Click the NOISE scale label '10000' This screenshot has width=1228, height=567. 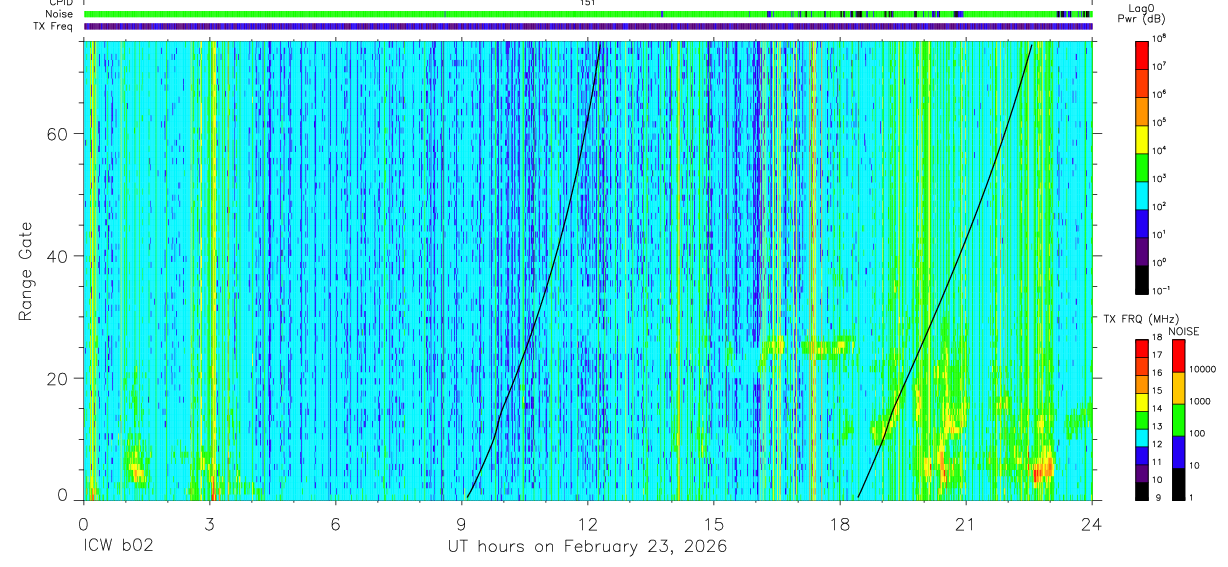point(1203,370)
